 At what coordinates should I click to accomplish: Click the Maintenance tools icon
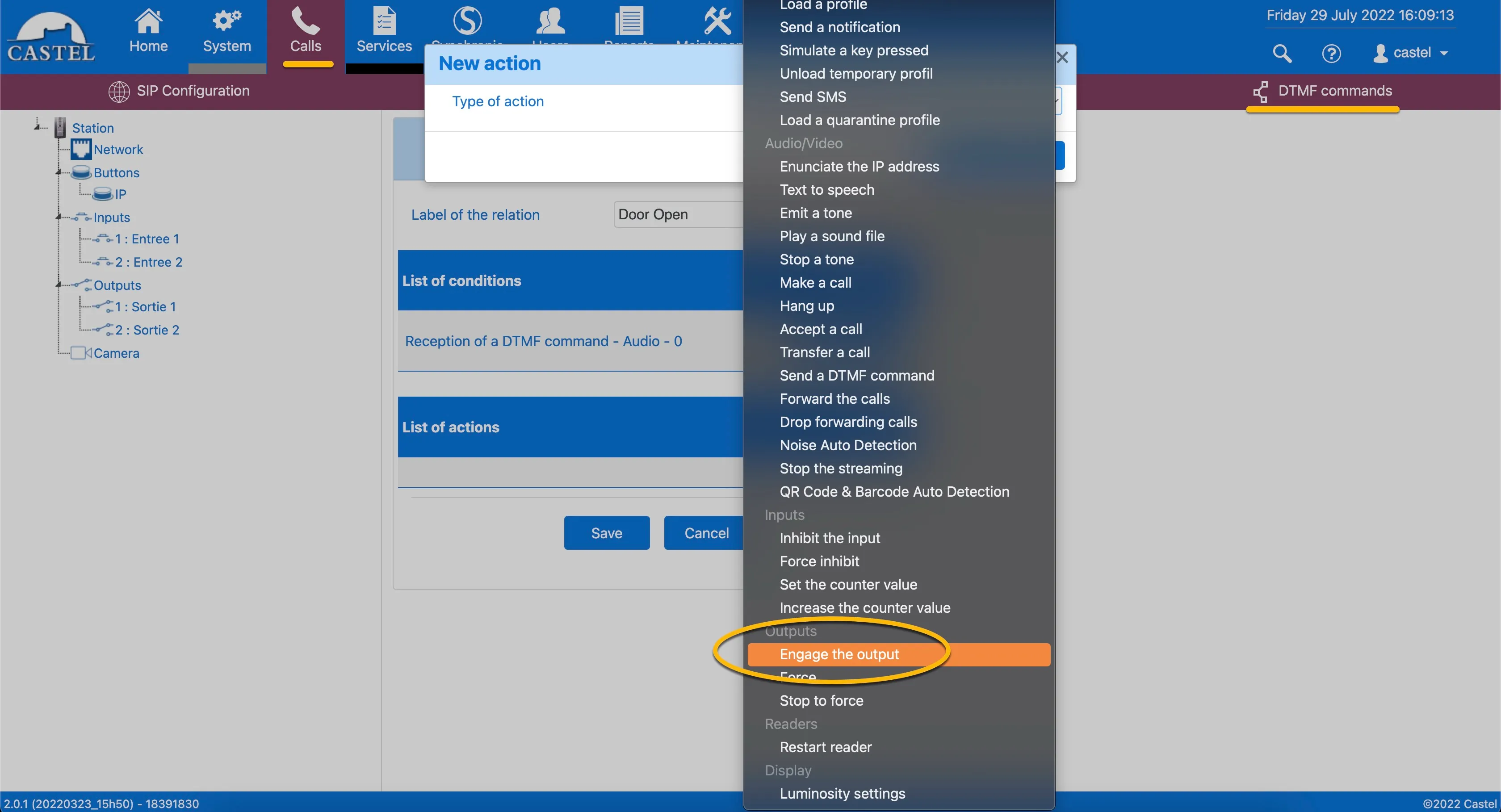pyautogui.click(x=717, y=21)
